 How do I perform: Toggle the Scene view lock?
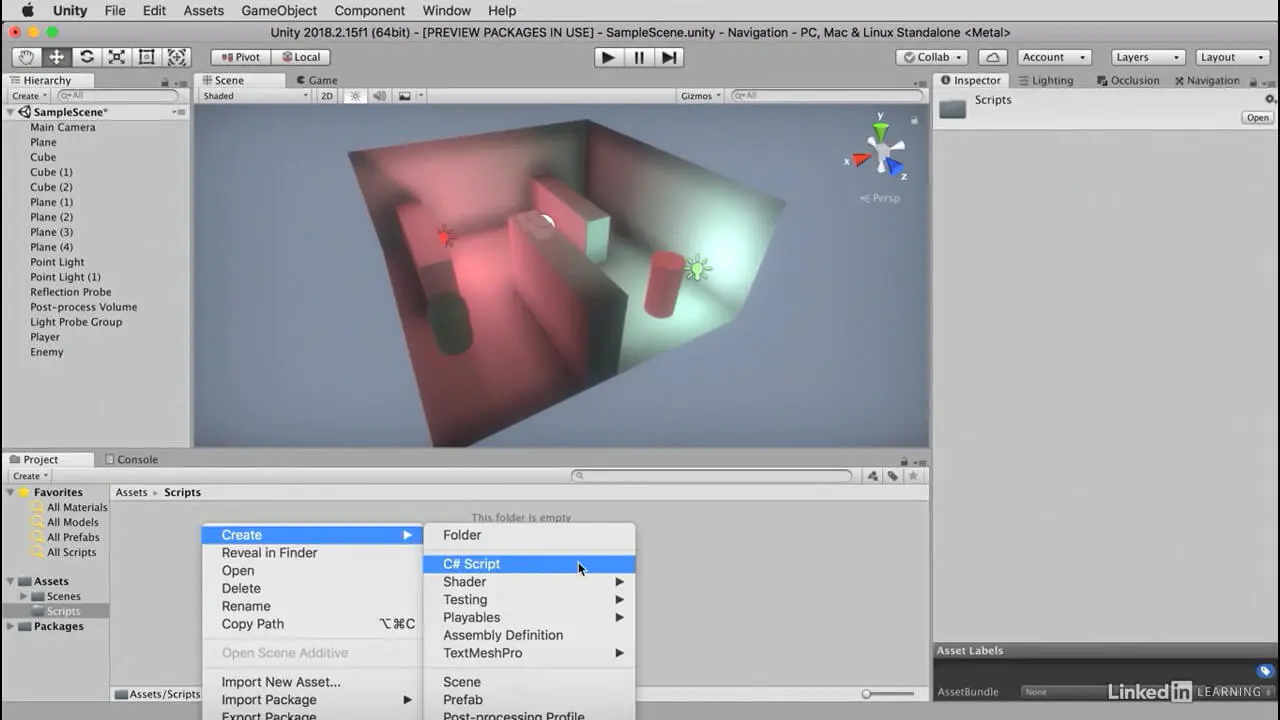tap(913, 120)
